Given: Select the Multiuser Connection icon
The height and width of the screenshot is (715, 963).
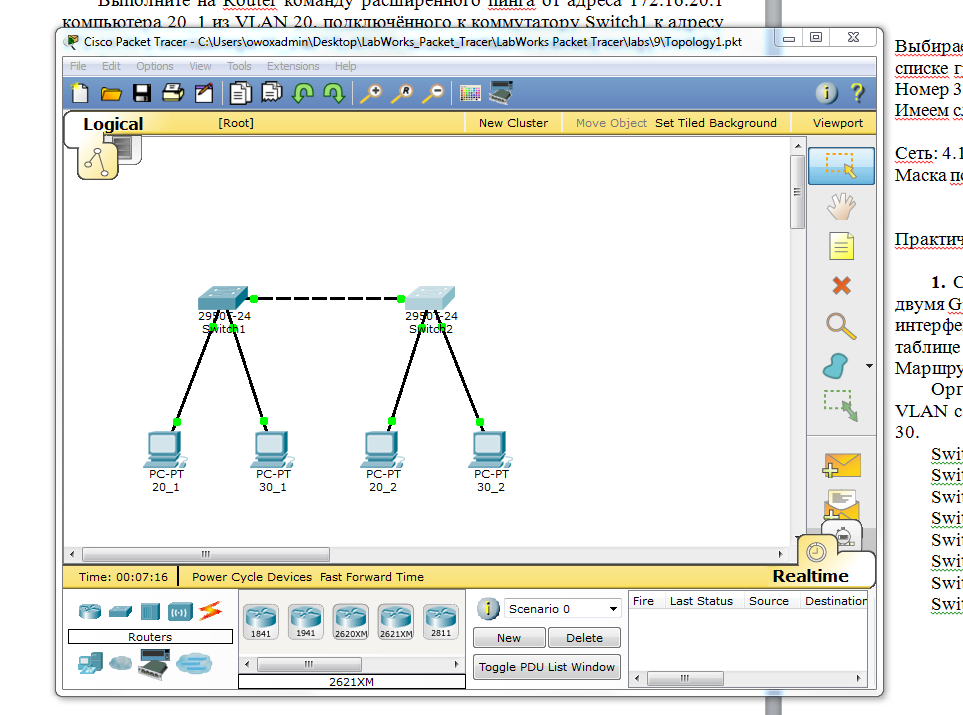Looking at the screenshot, I should tap(194, 663).
